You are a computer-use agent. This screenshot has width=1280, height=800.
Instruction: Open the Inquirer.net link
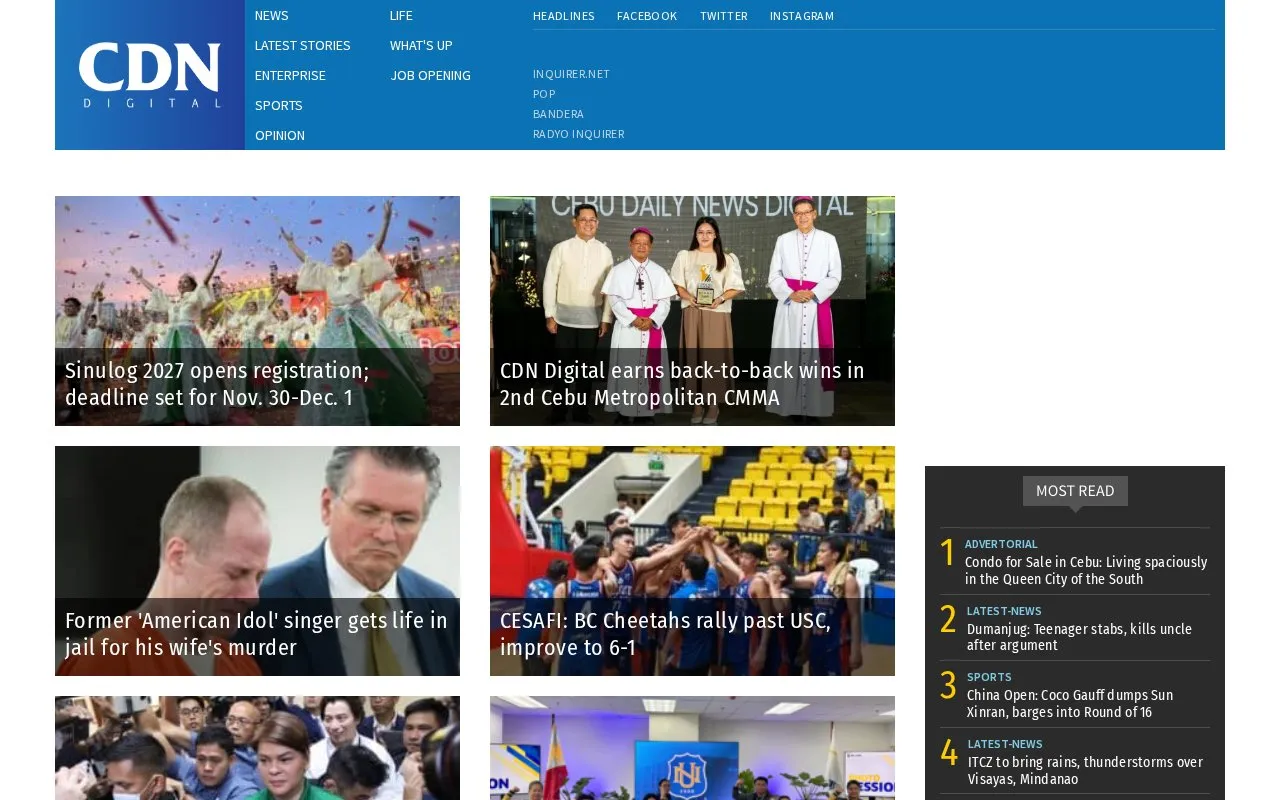571,74
